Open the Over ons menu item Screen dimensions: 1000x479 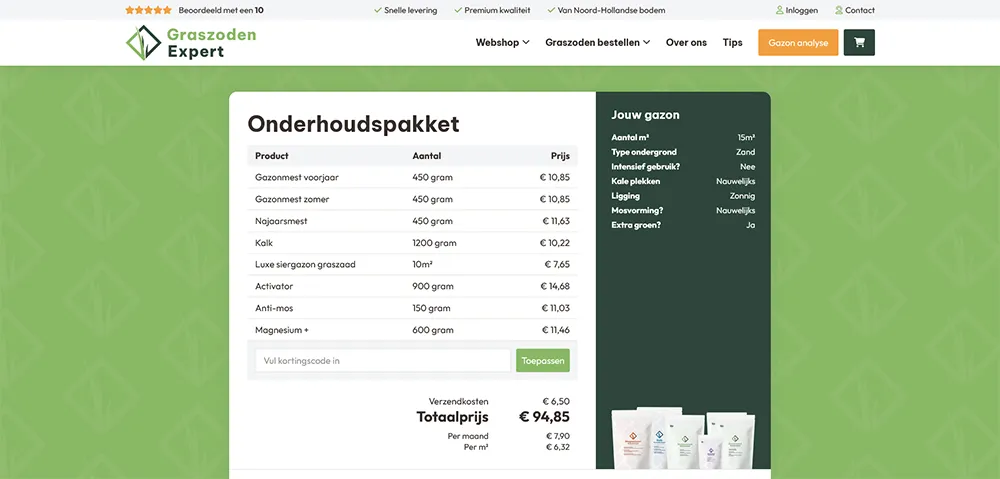[686, 43]
